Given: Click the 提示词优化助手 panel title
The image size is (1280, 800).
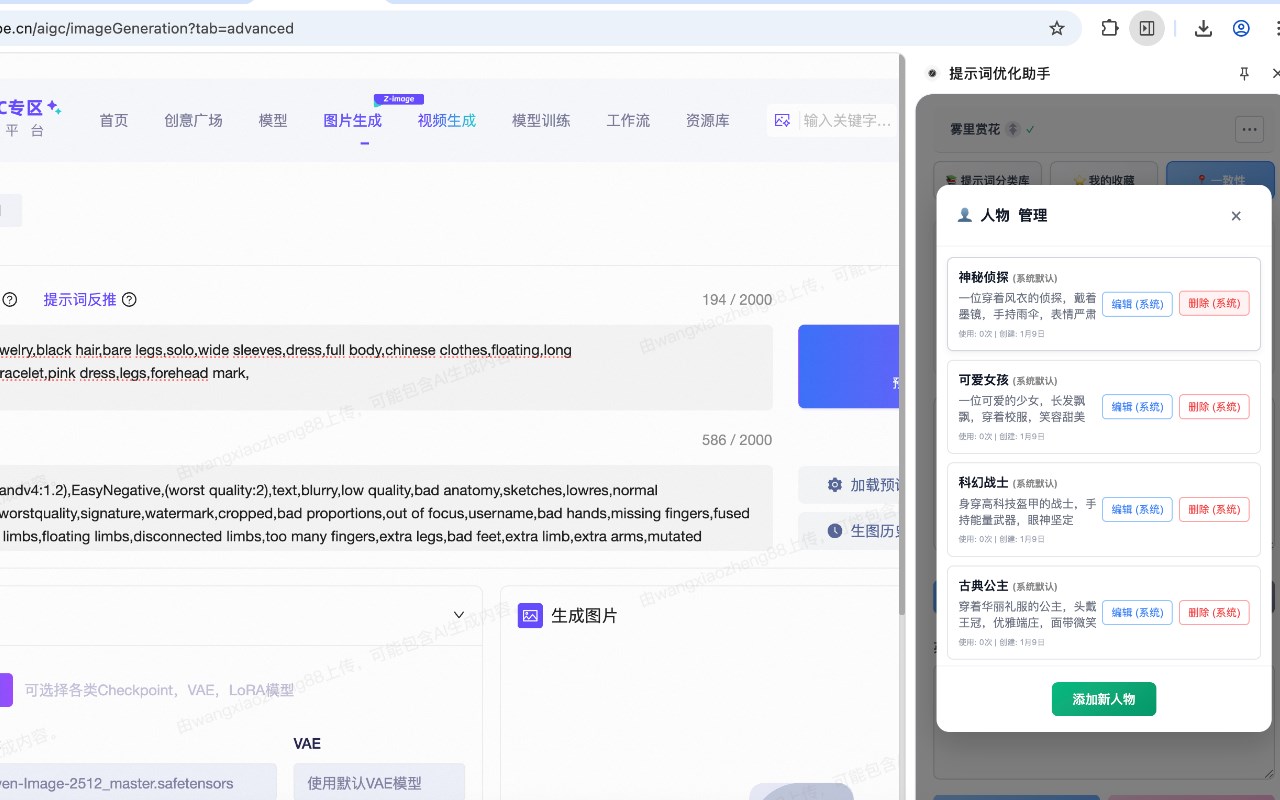Looking at the screenshot, I should (999, 73).
